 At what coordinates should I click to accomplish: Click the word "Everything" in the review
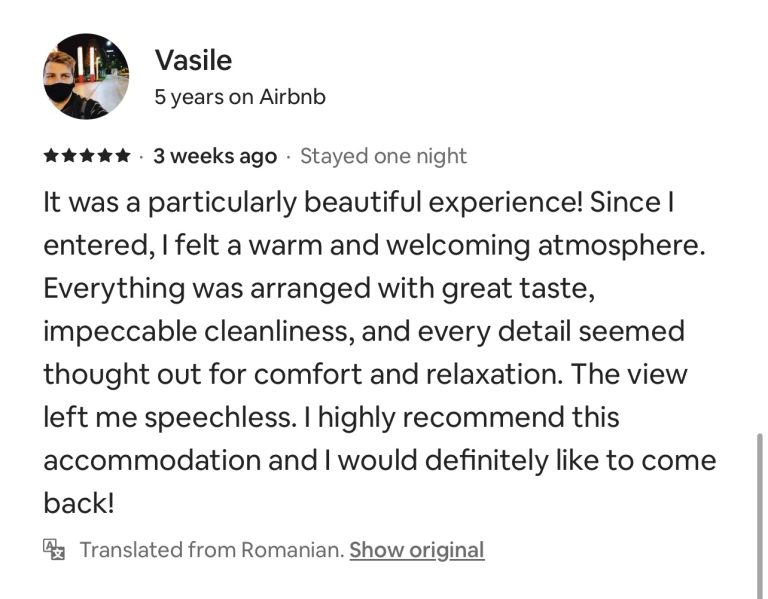pyautogui.click(x=114, y=288)
